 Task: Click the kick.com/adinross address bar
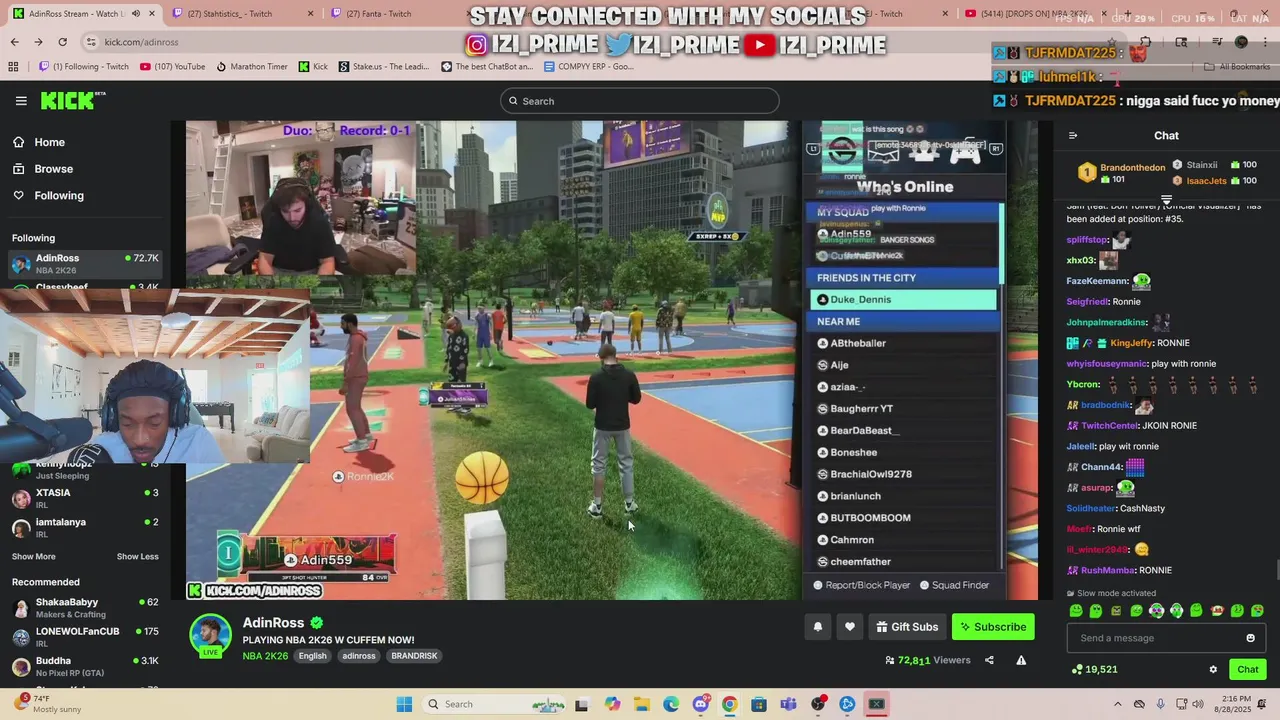tap(141, 42)
